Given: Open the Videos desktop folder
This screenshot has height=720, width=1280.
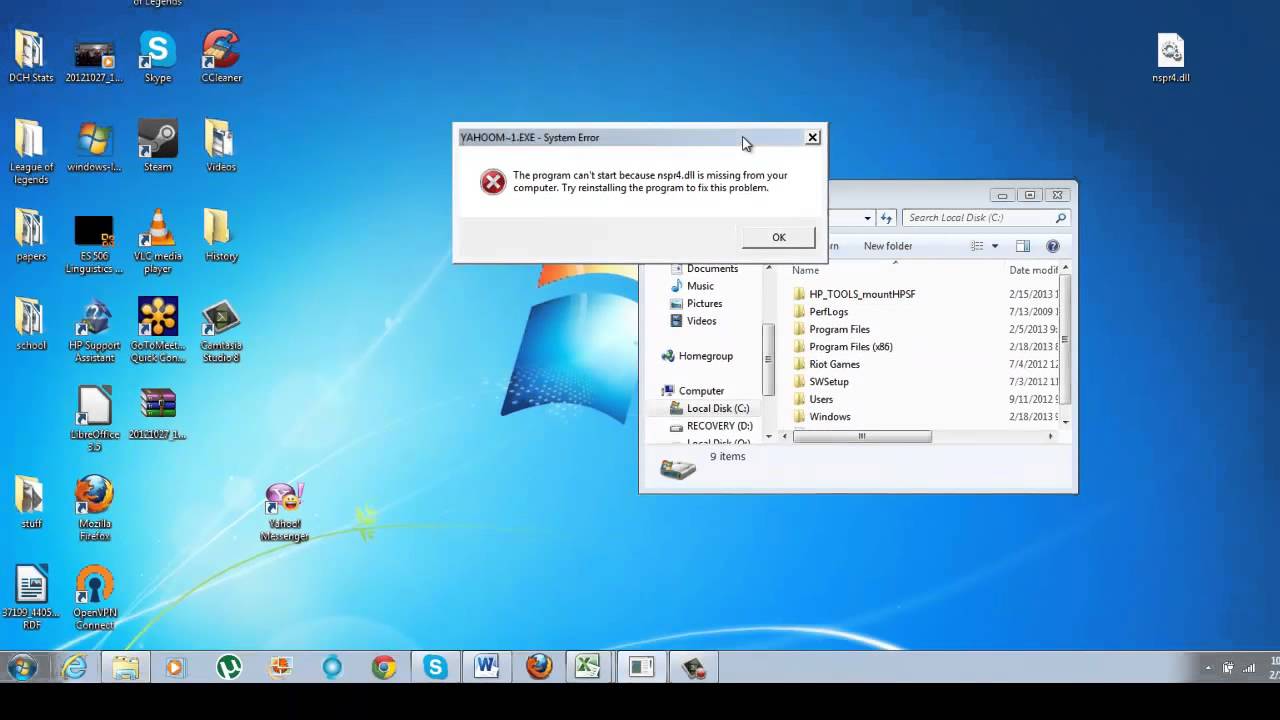Looking at the screenshot, I should click(221, 147).
